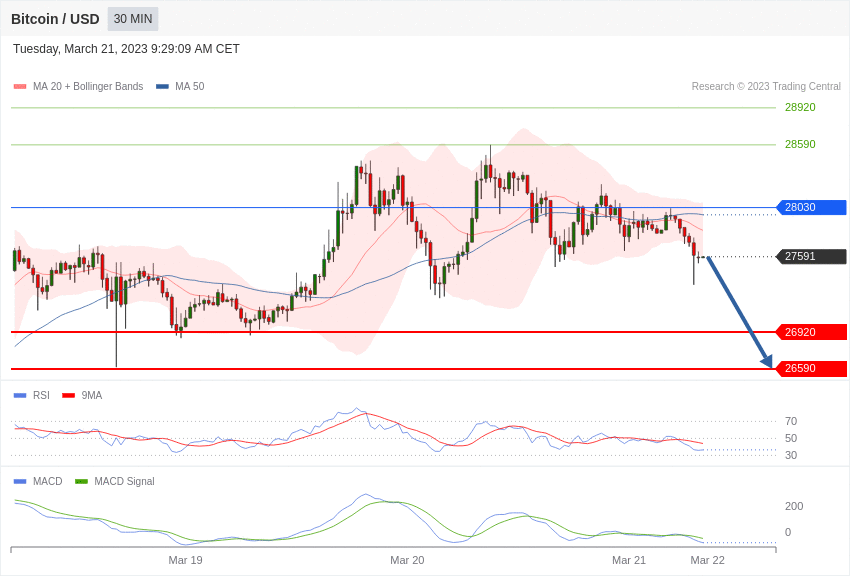Click the RSI 70 axis value
The height and width of the screenshot is (576, 850).
coord(791,421)
